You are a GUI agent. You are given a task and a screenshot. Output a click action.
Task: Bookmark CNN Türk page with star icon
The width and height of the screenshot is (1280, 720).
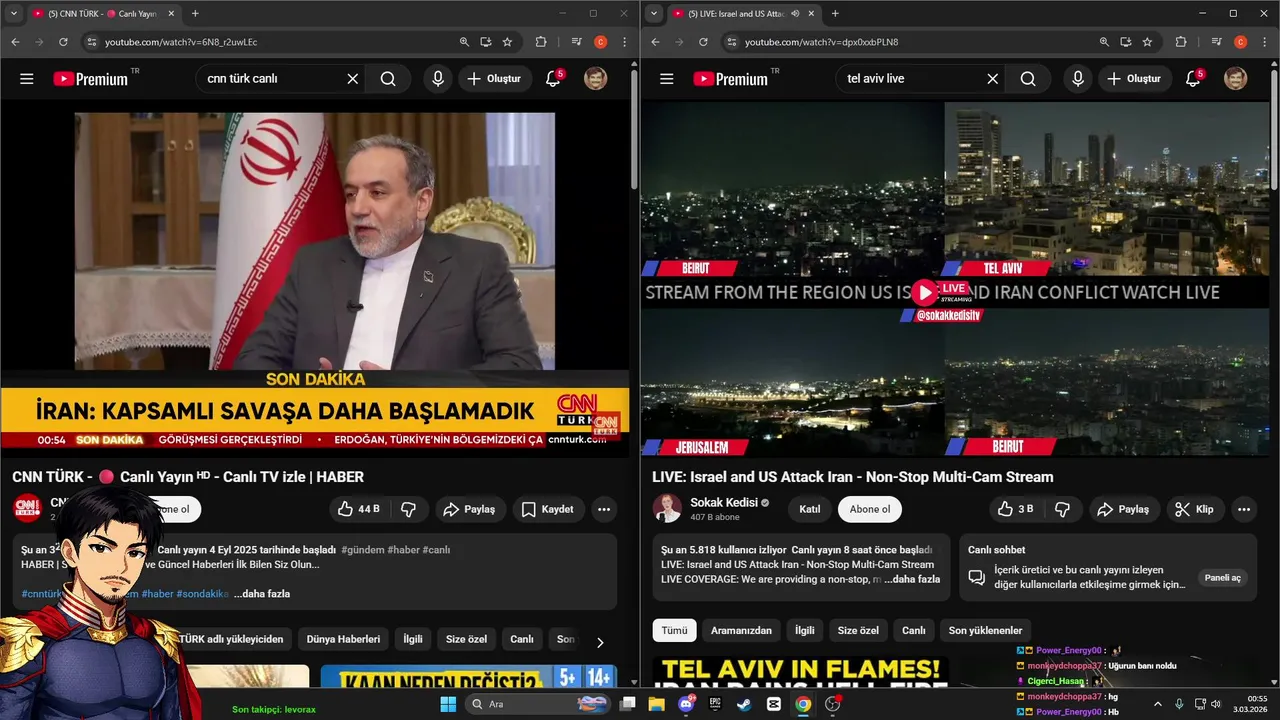[507, 42]
